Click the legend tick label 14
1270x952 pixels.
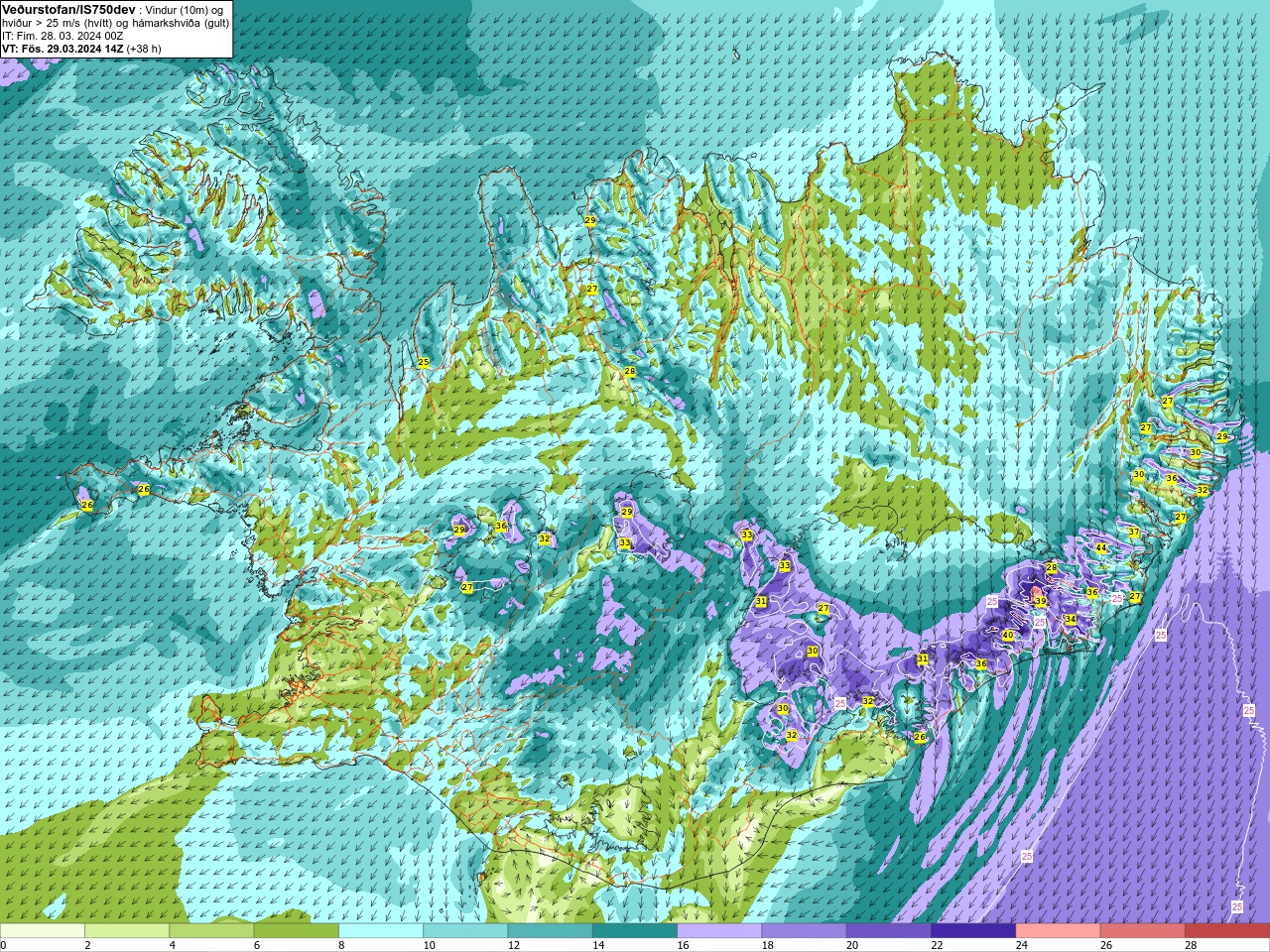click(x=598, y=945)
